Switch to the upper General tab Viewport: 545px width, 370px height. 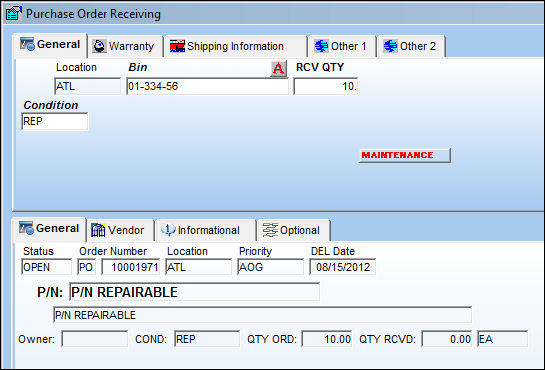pos(50,45)
